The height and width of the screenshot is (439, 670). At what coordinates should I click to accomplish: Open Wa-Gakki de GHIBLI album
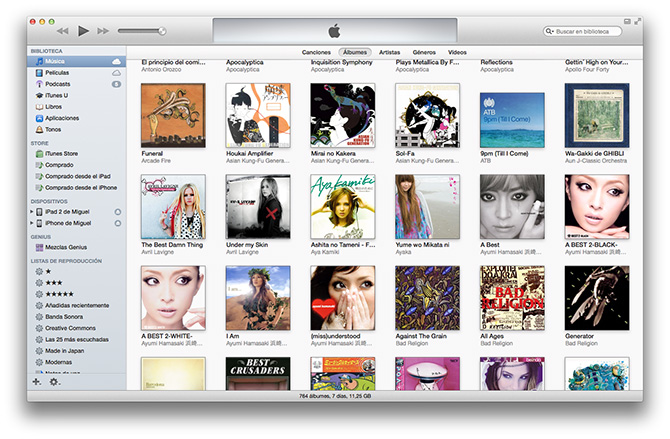coord(597,115)
